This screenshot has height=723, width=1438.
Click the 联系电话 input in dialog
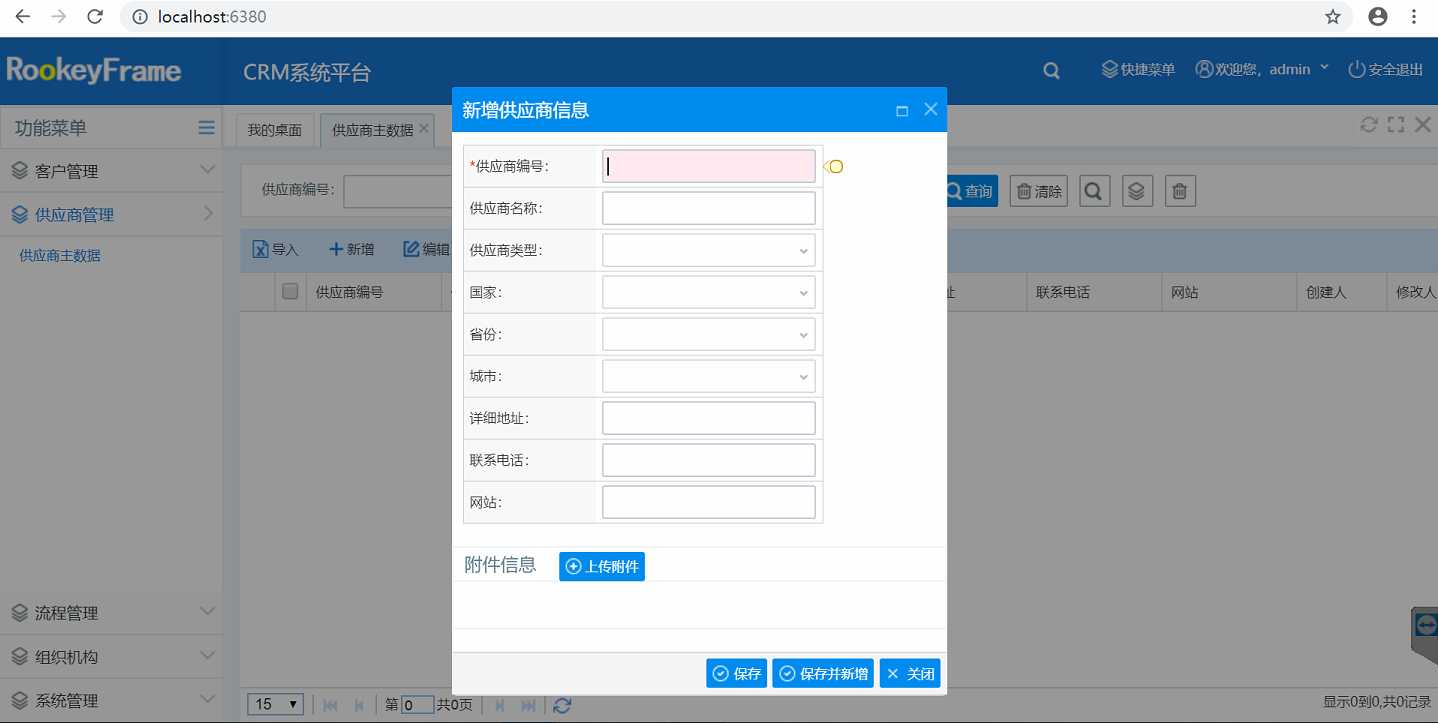point(709,460)
